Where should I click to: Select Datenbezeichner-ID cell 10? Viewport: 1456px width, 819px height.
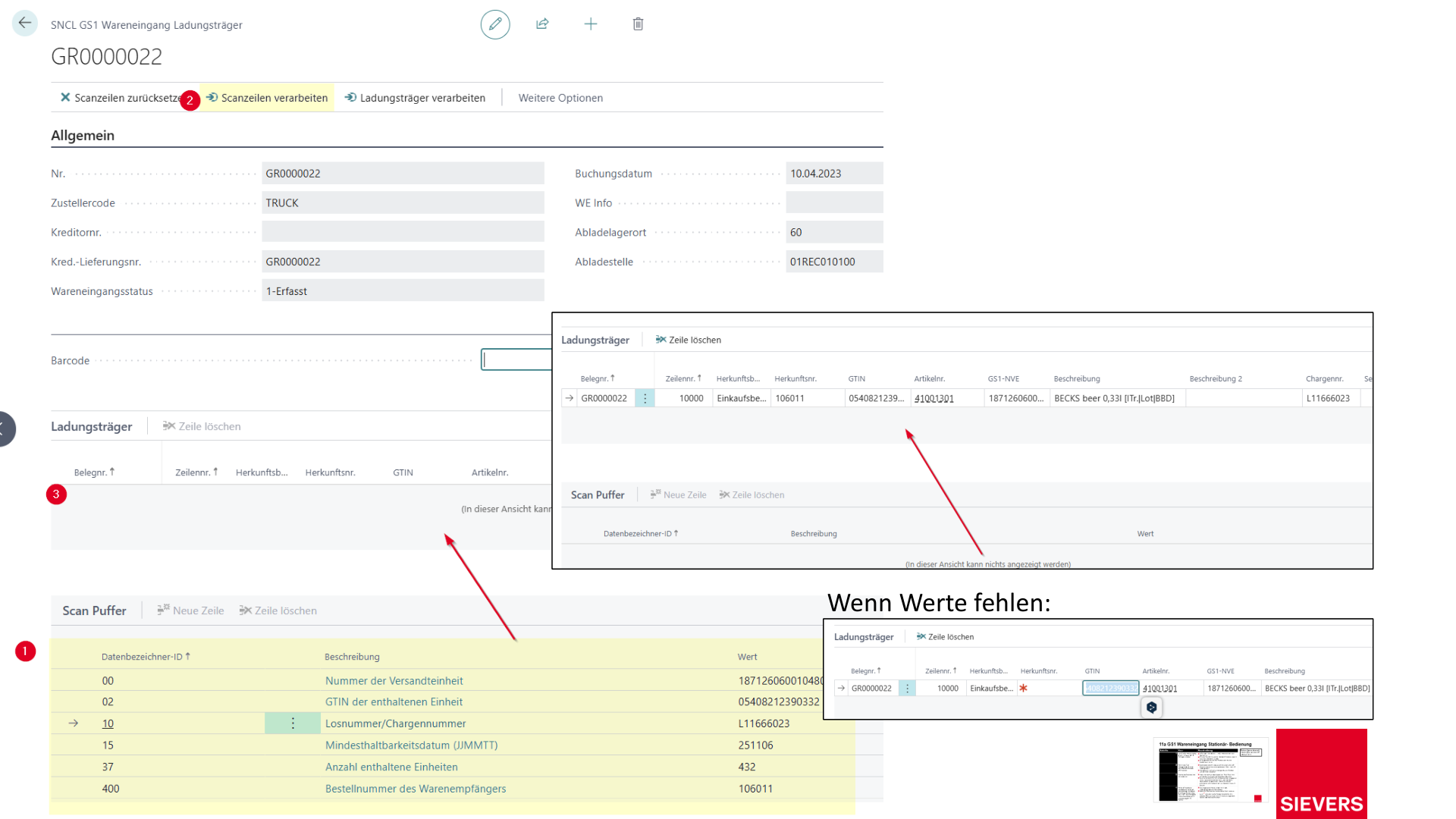pyautogui.click(x=108, y=723)
